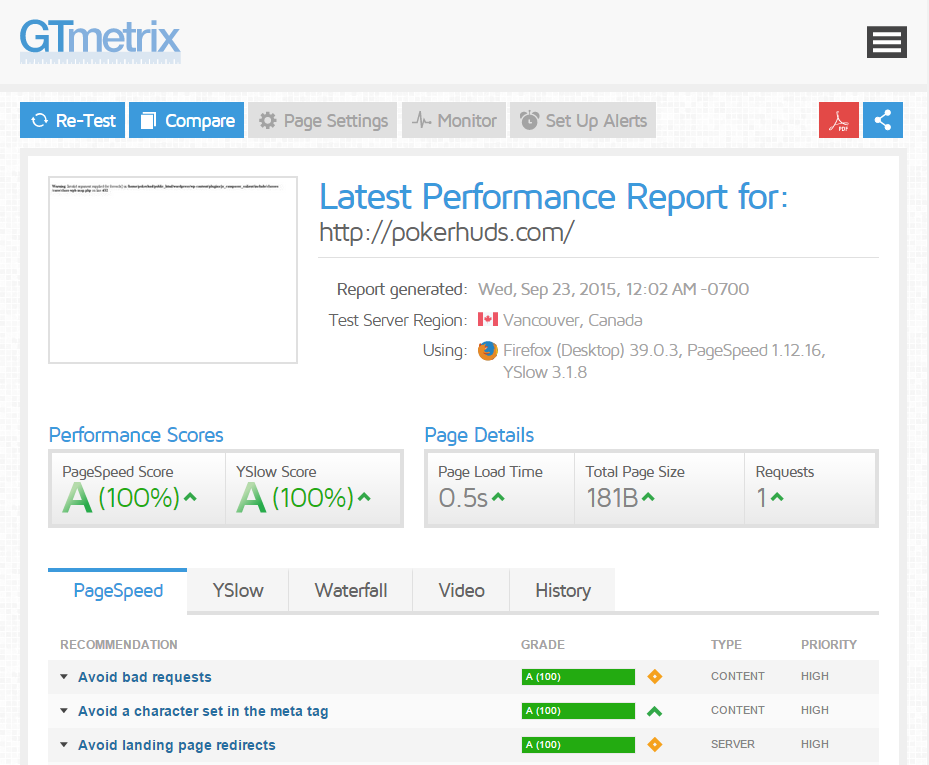Click the TYPE column header

(726, 645)
